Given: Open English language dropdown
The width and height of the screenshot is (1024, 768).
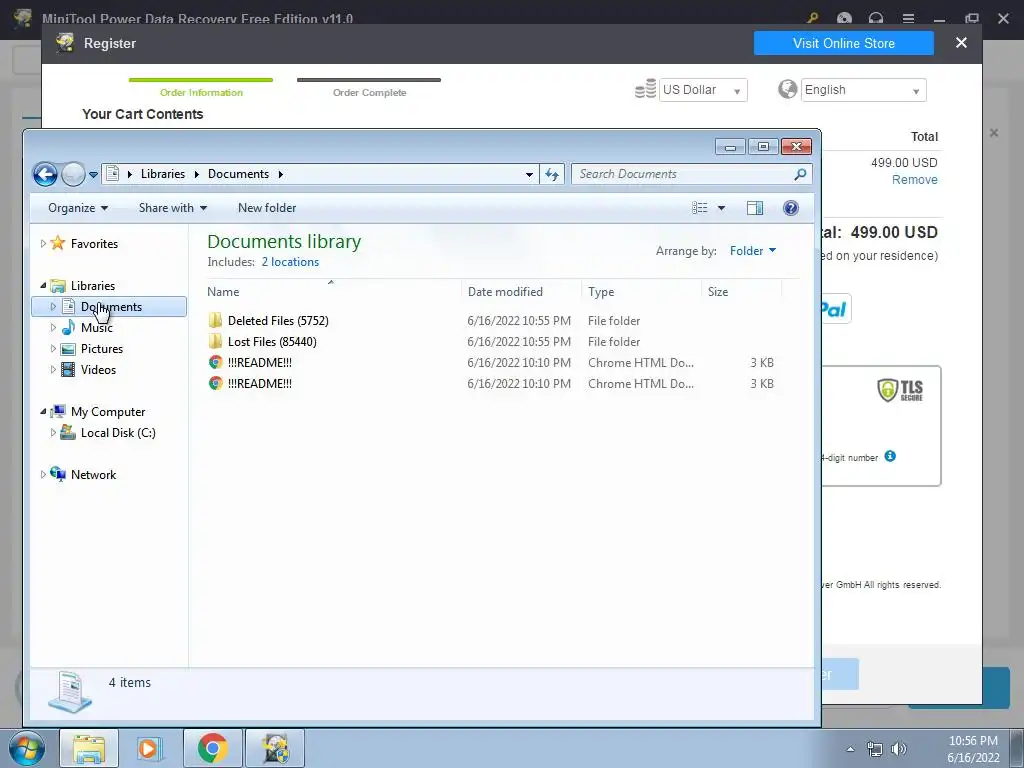Looking at the screenshot, I should (863, 90).
